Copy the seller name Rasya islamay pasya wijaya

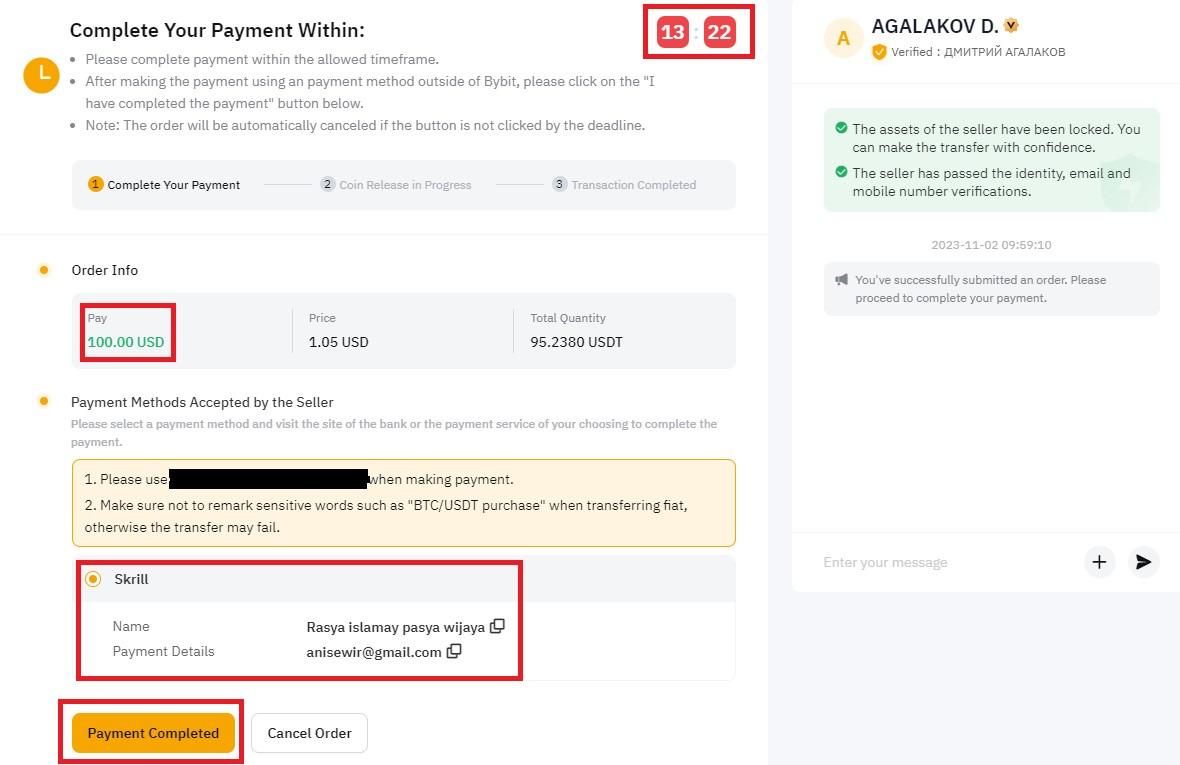(x=497, y=626)
